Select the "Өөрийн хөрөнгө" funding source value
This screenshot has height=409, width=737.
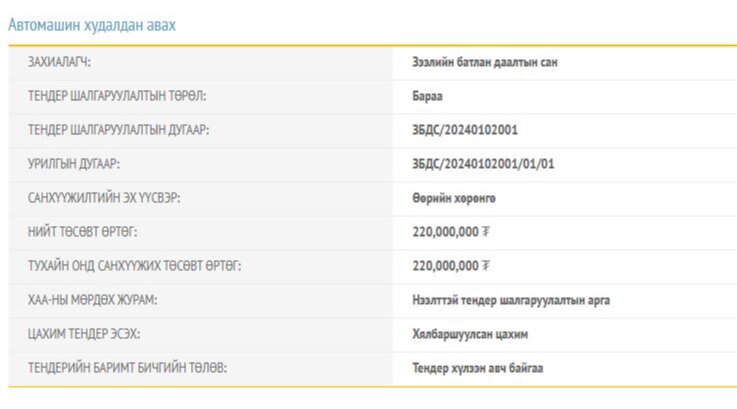[x=453, y=198]
